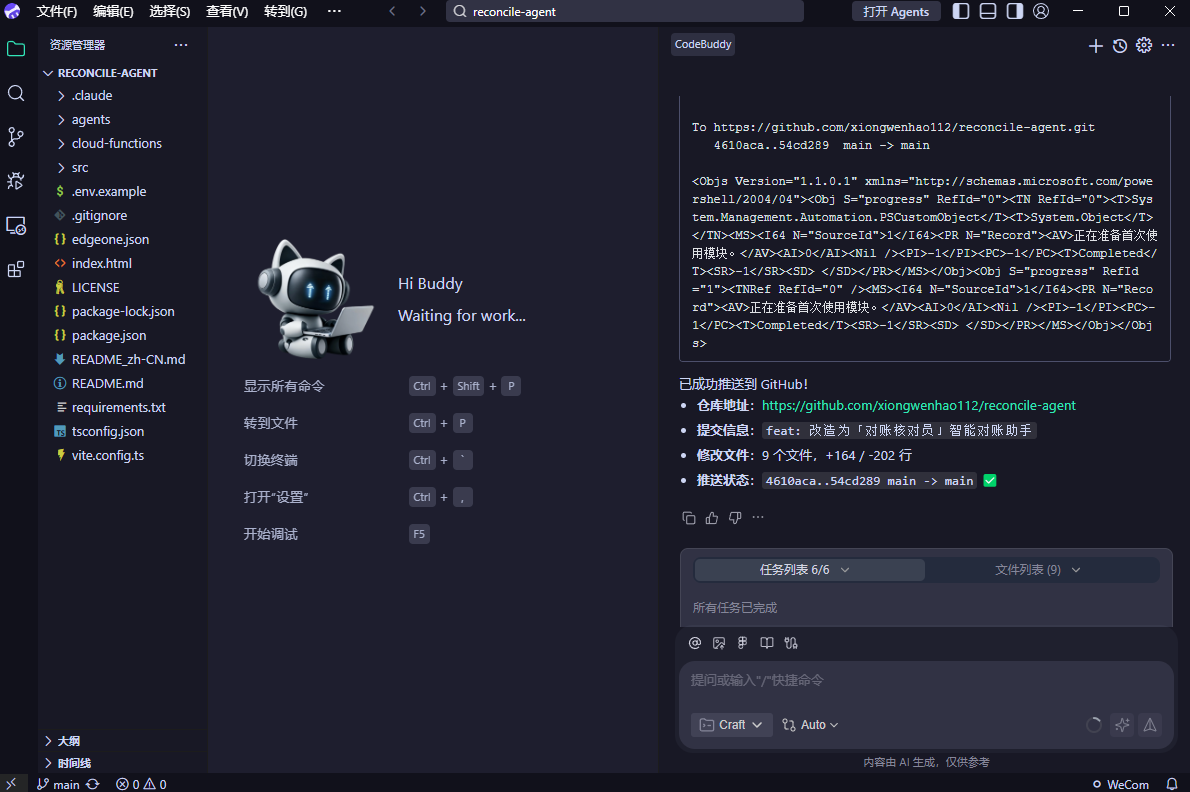Viewport: 1190px width, 792px height.
Task: Open the Search view in activity bar
Action: point(16,93)
